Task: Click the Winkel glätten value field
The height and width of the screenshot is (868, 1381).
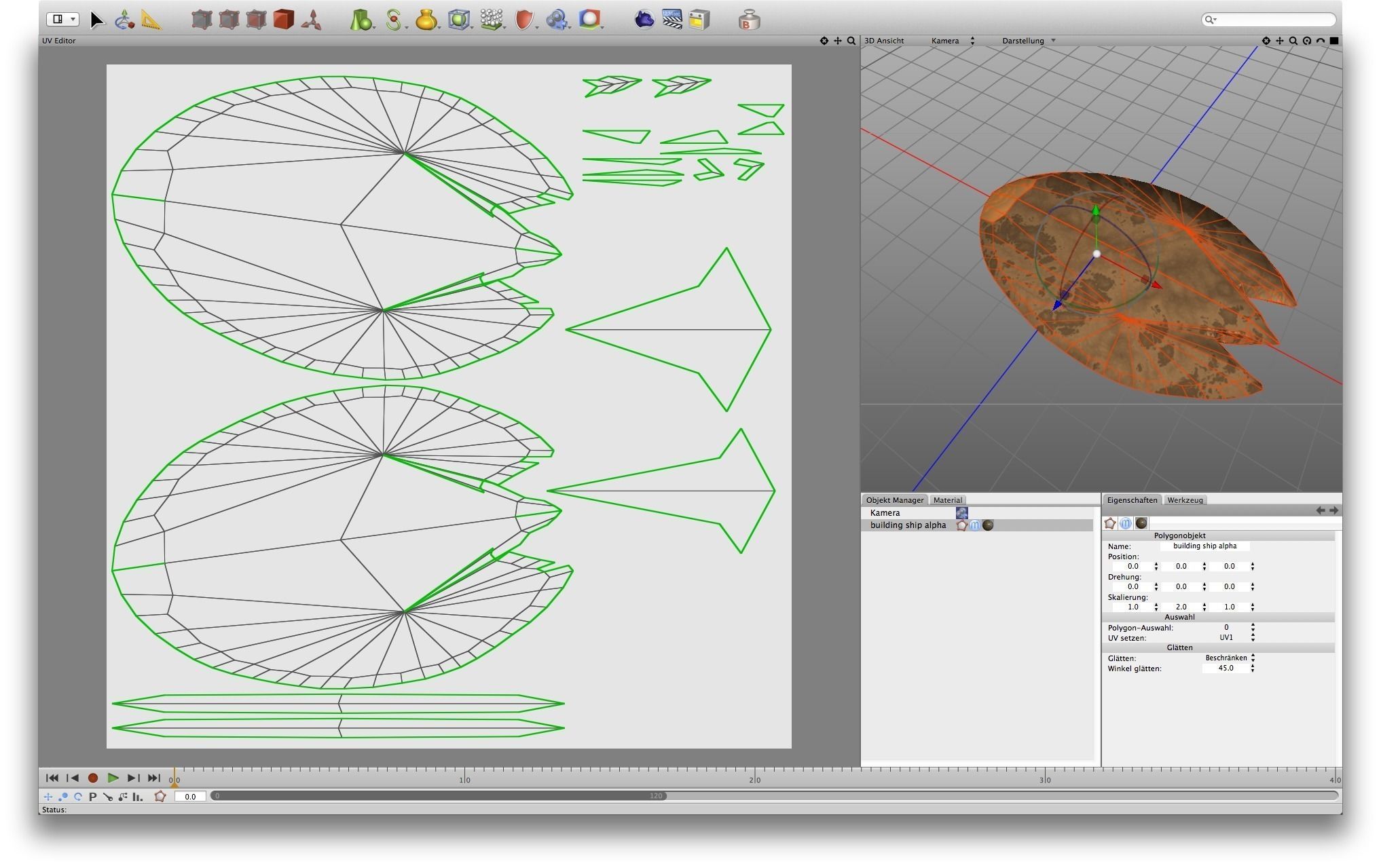Action: tap(1226, 668)
